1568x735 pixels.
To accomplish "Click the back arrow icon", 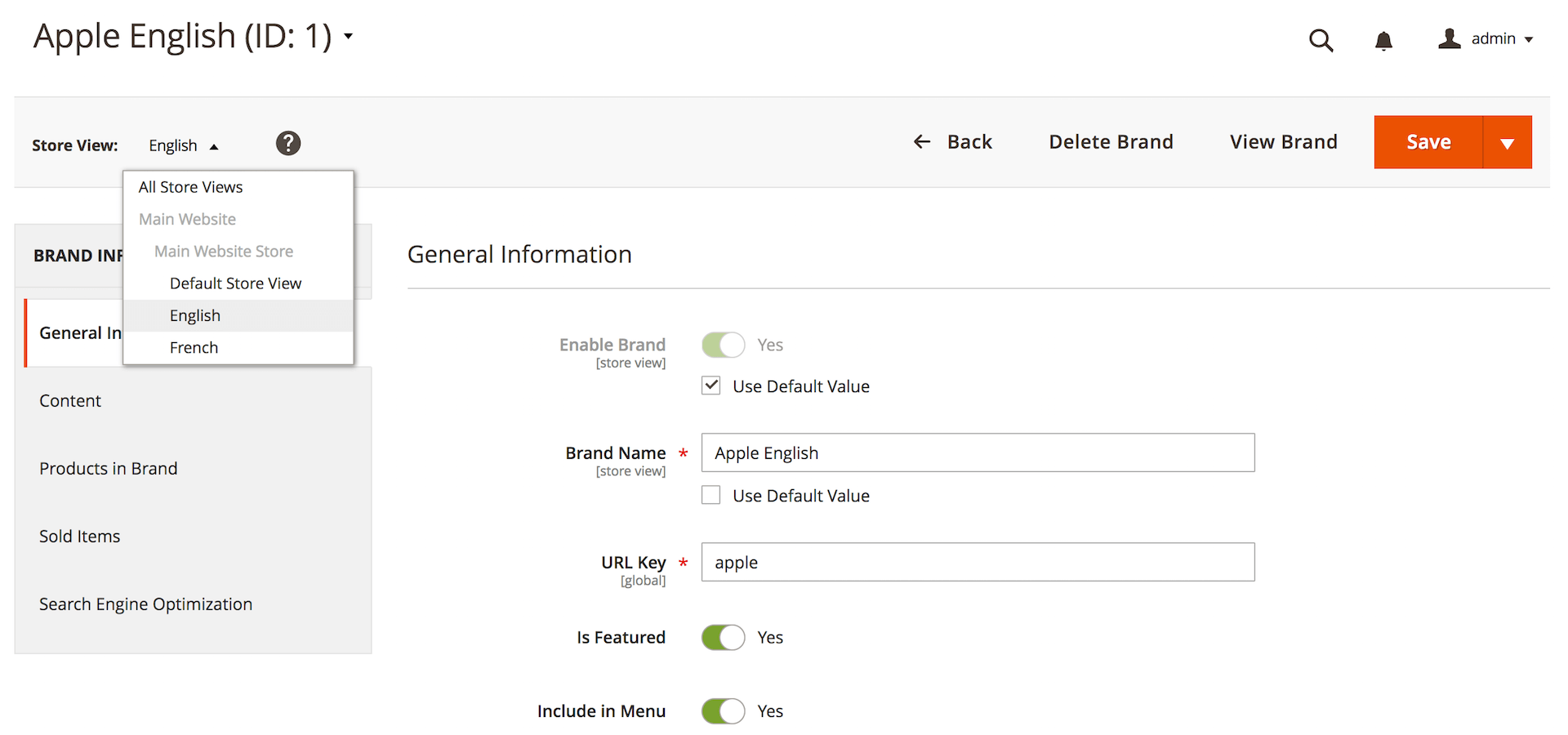I will pos(921,141).
